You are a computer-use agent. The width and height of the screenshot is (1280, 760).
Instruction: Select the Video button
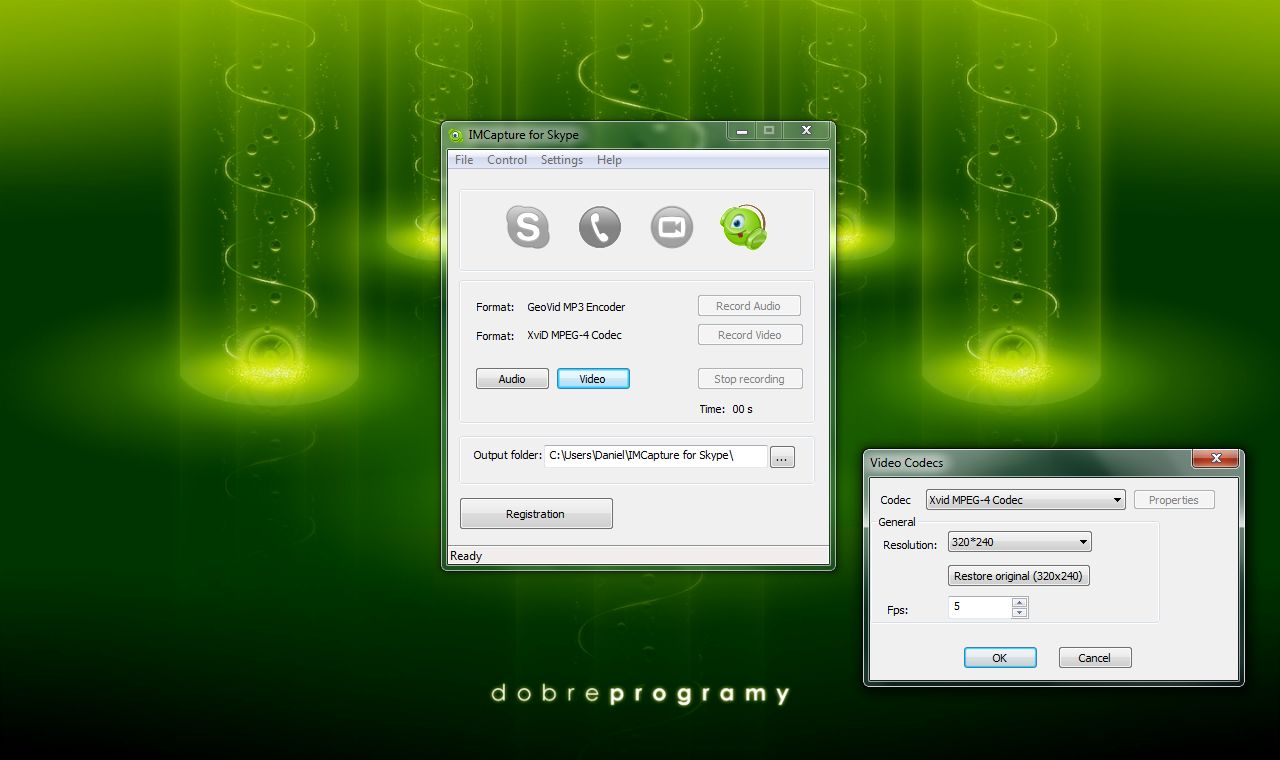[593, 379]
